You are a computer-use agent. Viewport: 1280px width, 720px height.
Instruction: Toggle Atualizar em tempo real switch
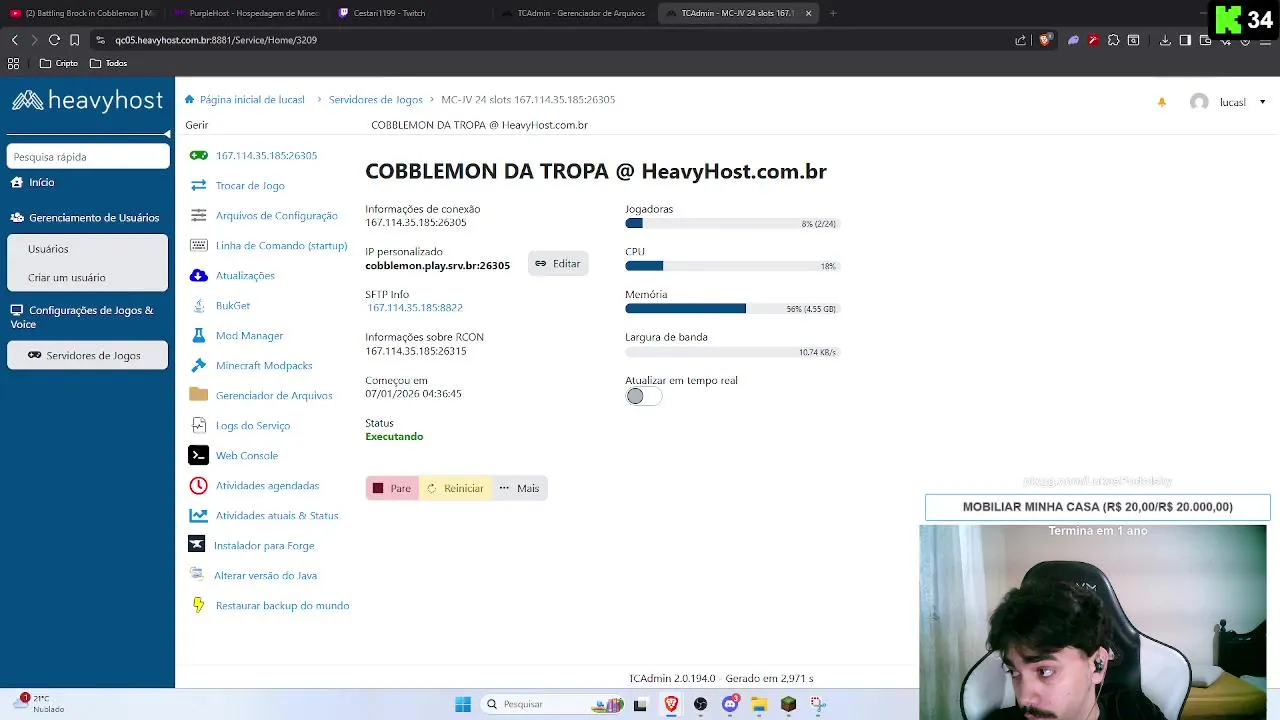point(643,396)
